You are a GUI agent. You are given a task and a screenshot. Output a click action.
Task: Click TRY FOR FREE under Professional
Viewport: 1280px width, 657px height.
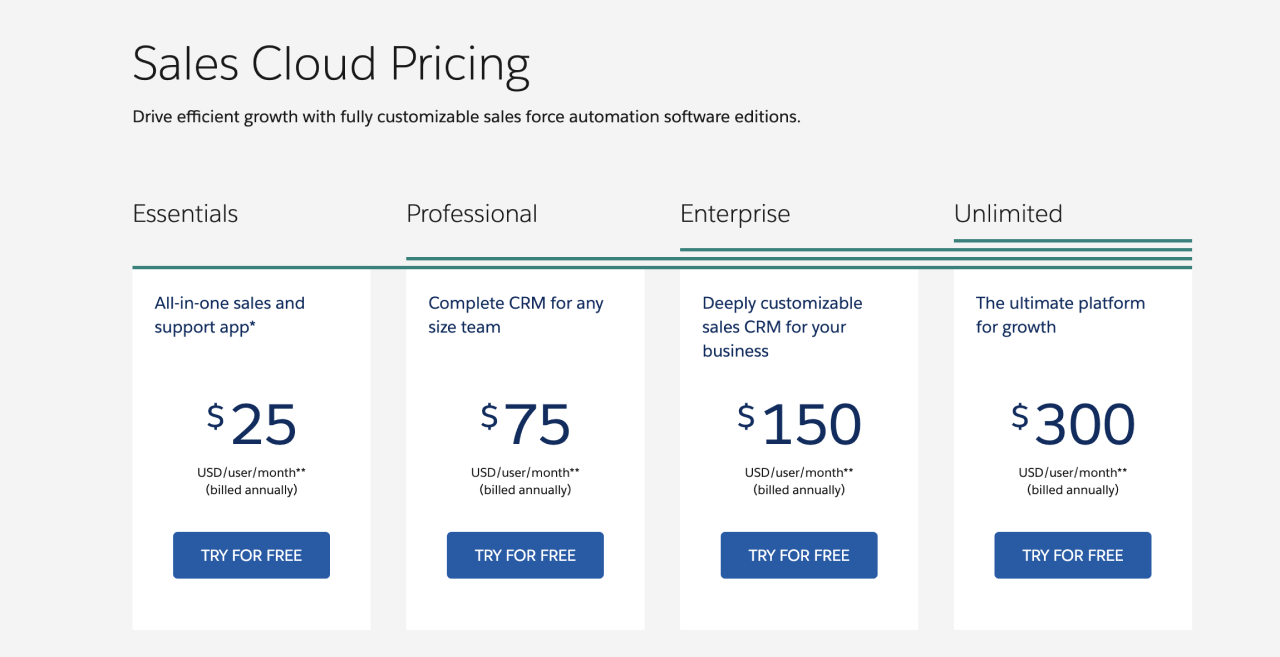coord(525,555)
